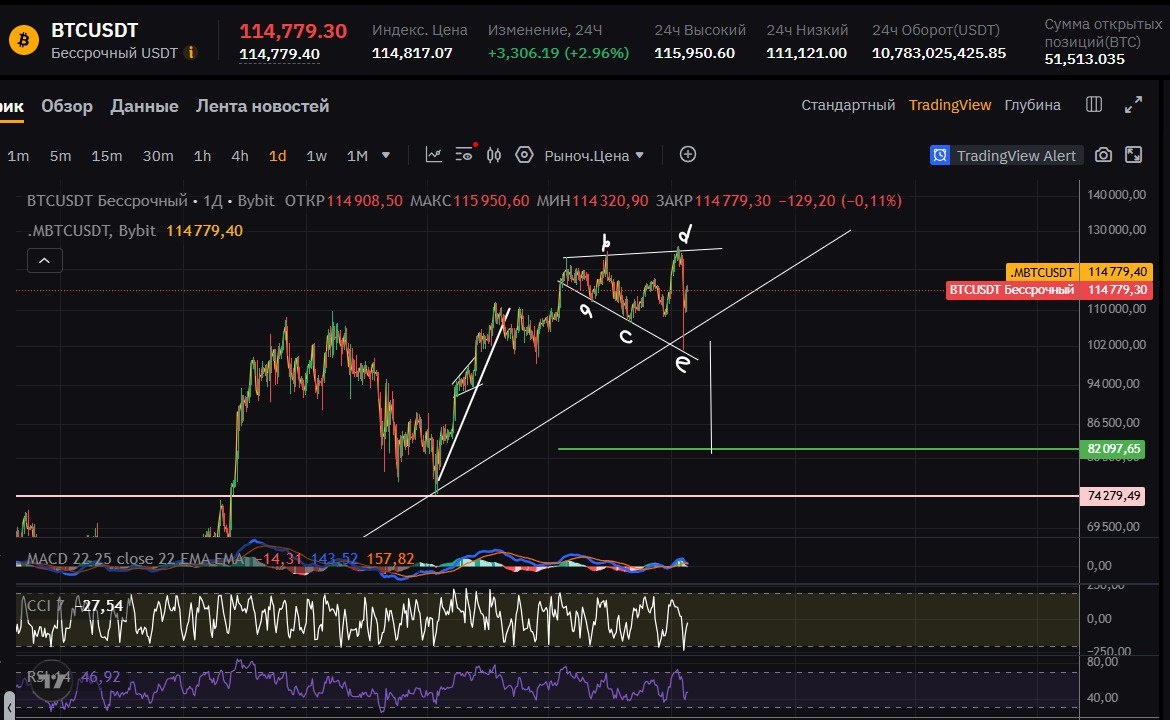Click the mark price 114,779.40 under last price

[x=279, y=54]
